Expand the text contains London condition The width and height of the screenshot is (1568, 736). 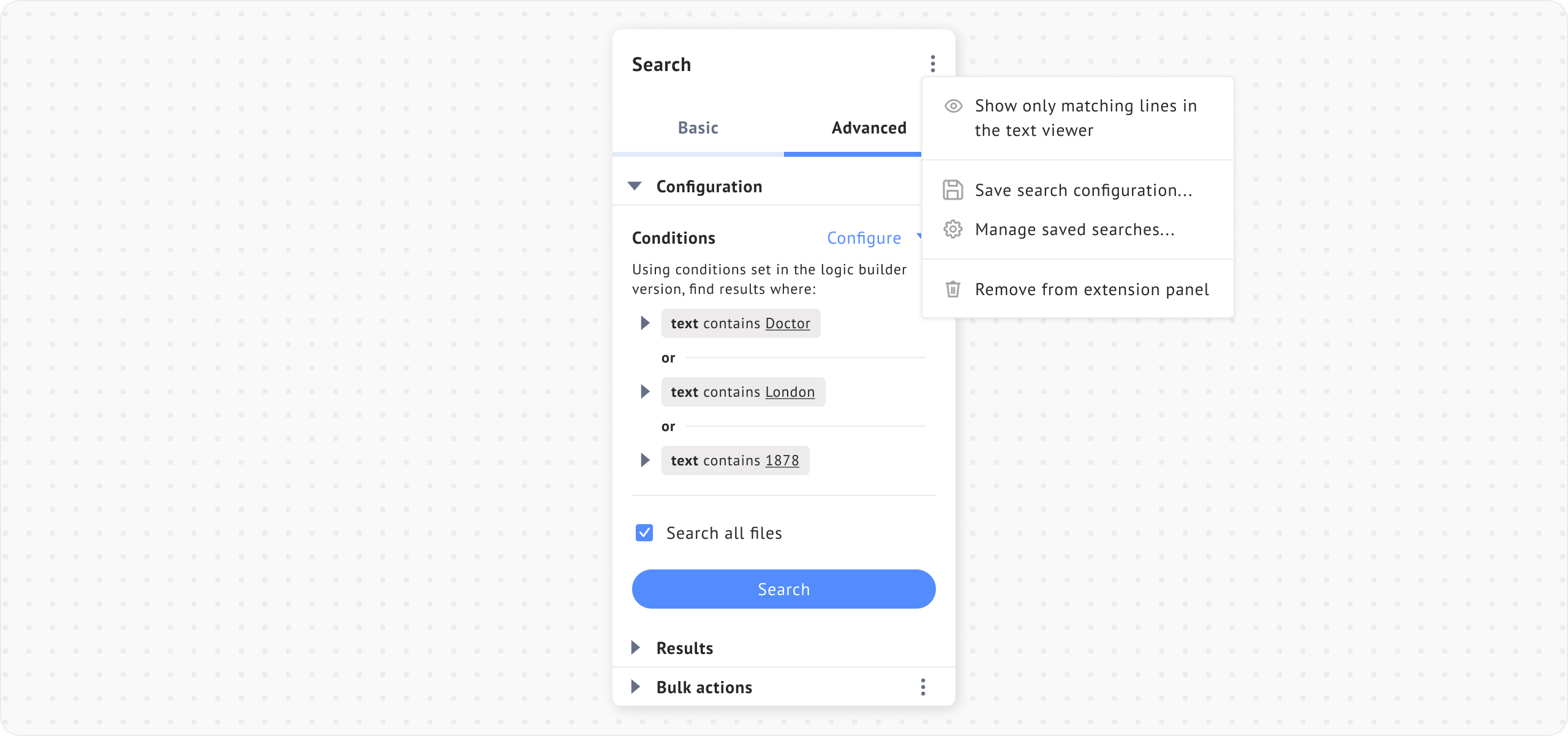click(x=645, y=392)
